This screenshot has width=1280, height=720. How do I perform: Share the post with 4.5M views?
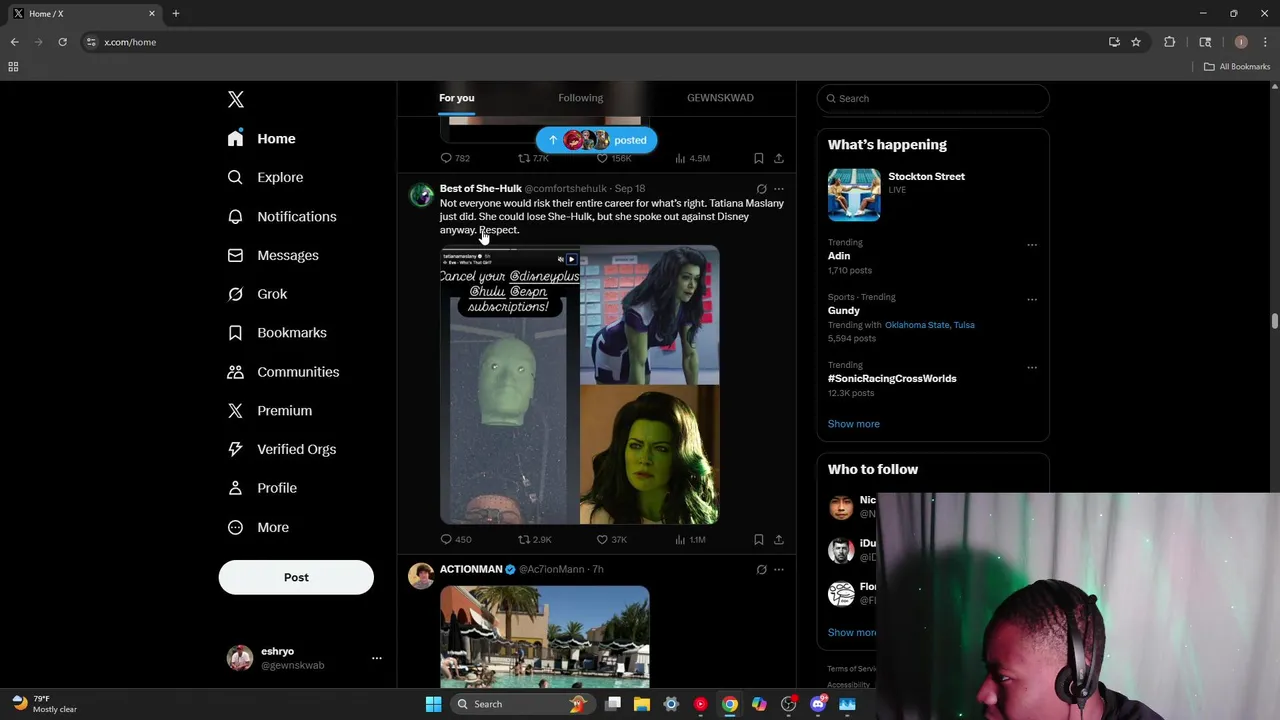[779, 158]
